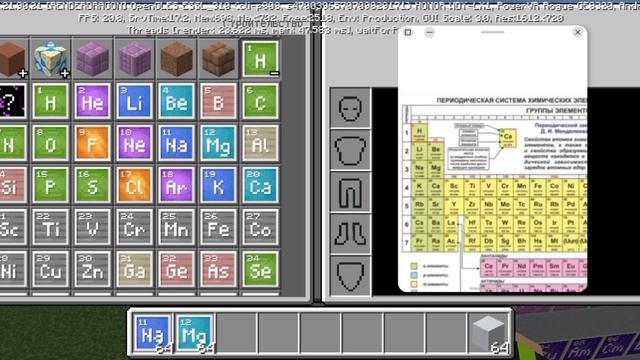Click the helmet armor slot
640x360 pixels.
350,108
